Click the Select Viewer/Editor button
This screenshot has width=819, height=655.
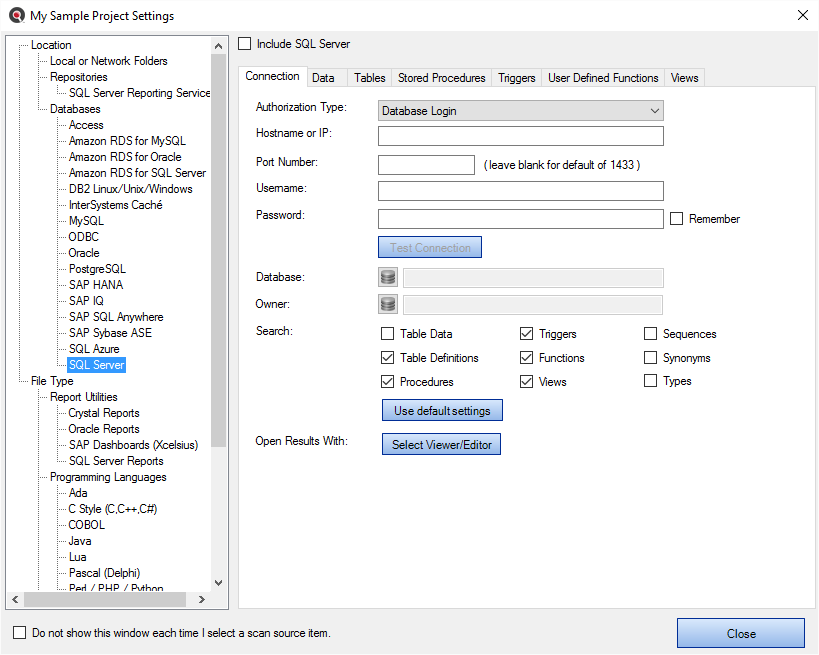click(x=441, y=445)
